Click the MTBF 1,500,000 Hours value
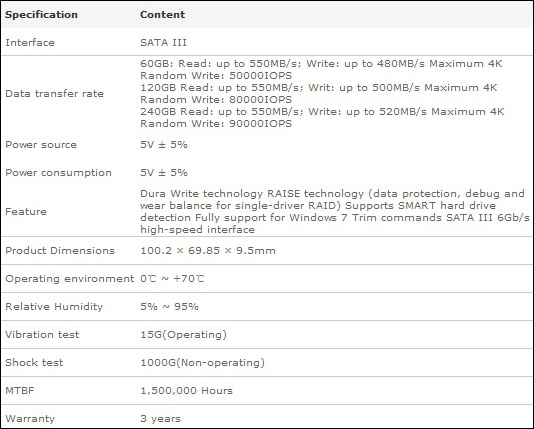Viewport: 534px width, 429px height. [187, 391]
